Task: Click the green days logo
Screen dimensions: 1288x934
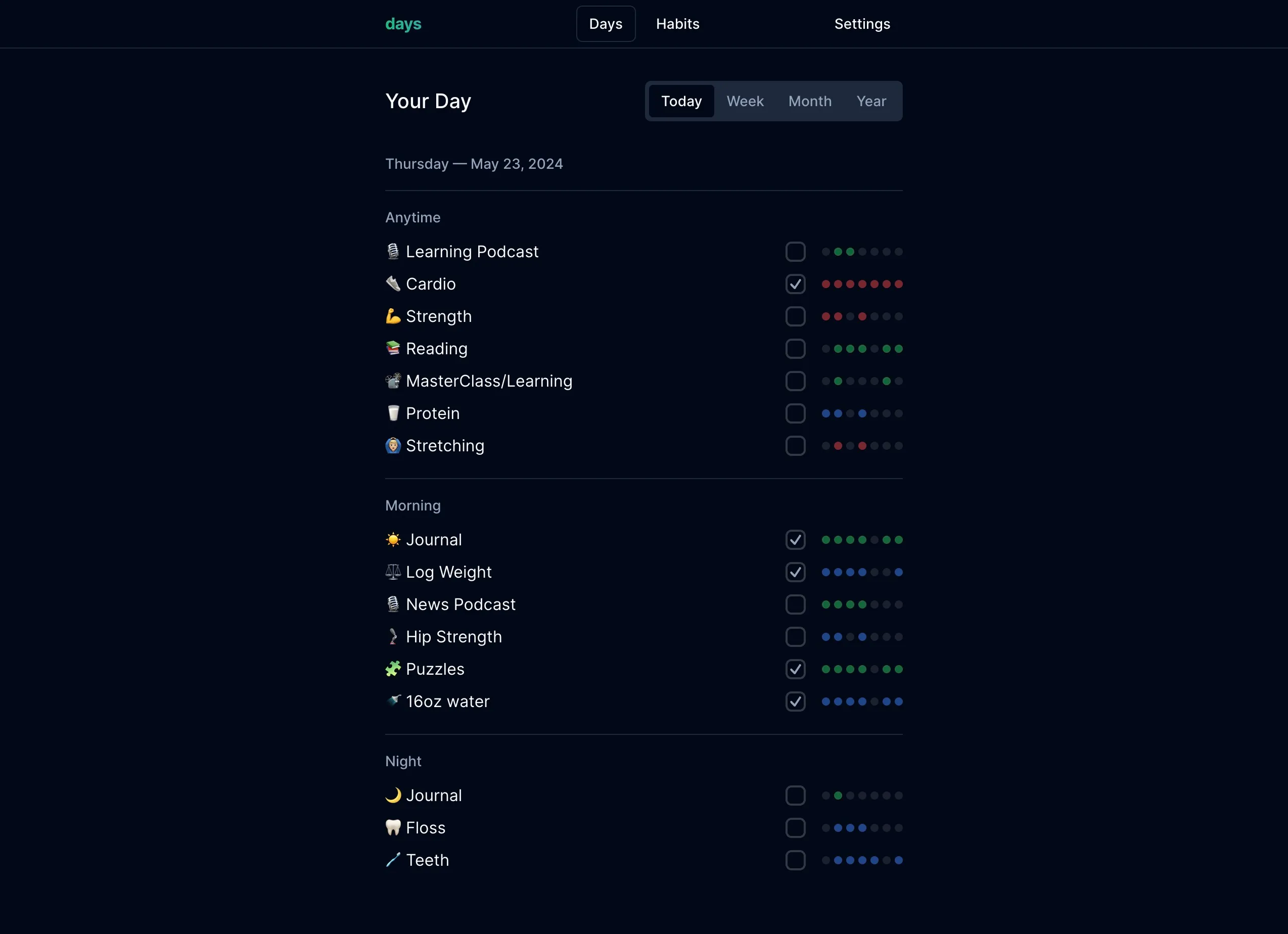Action: point(403,24)
